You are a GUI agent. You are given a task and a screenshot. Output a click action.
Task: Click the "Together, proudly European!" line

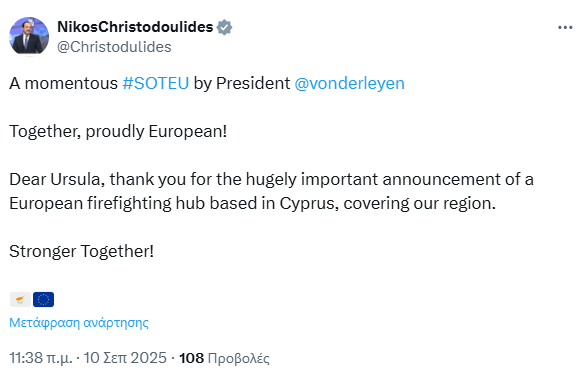118,132
